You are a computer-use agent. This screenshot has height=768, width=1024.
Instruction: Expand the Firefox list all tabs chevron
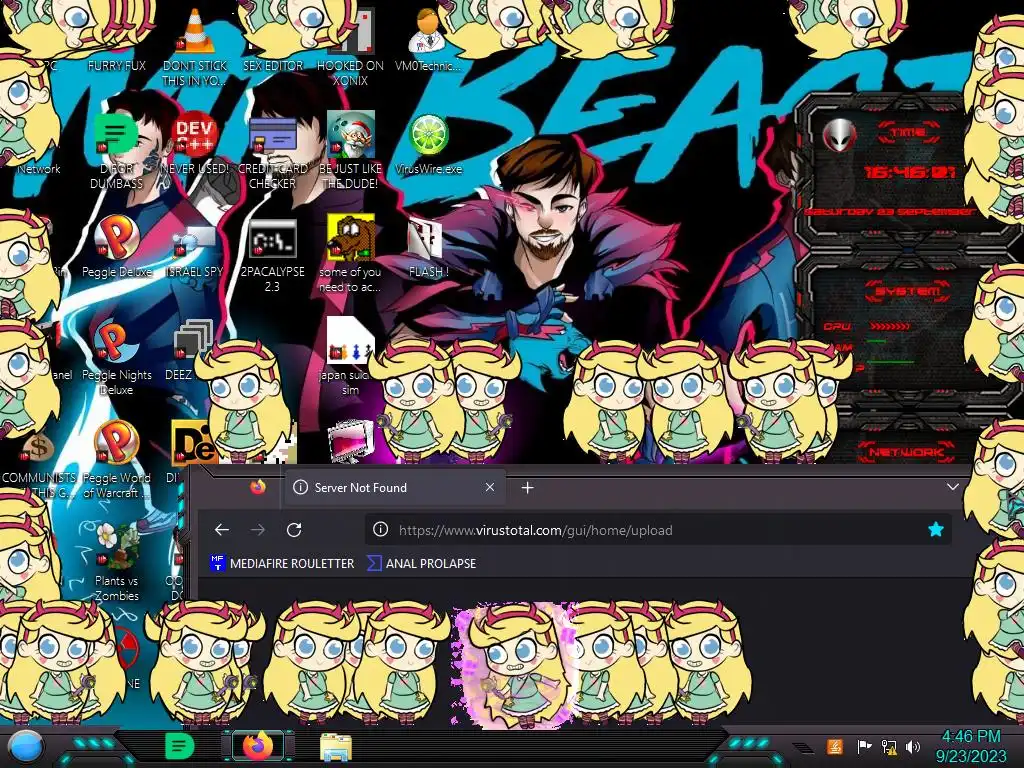[953, 487]
